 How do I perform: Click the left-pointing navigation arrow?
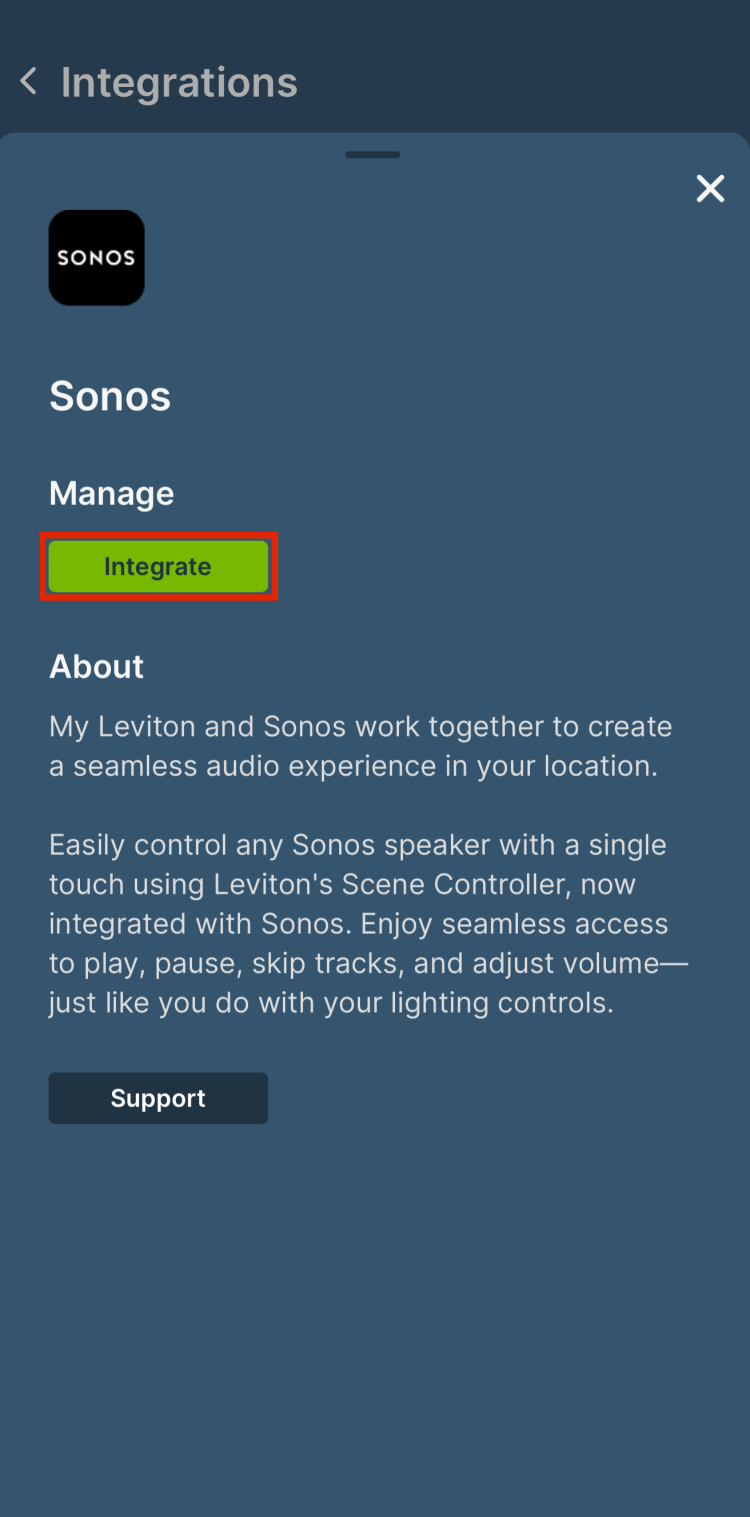(x=29, y=82)
